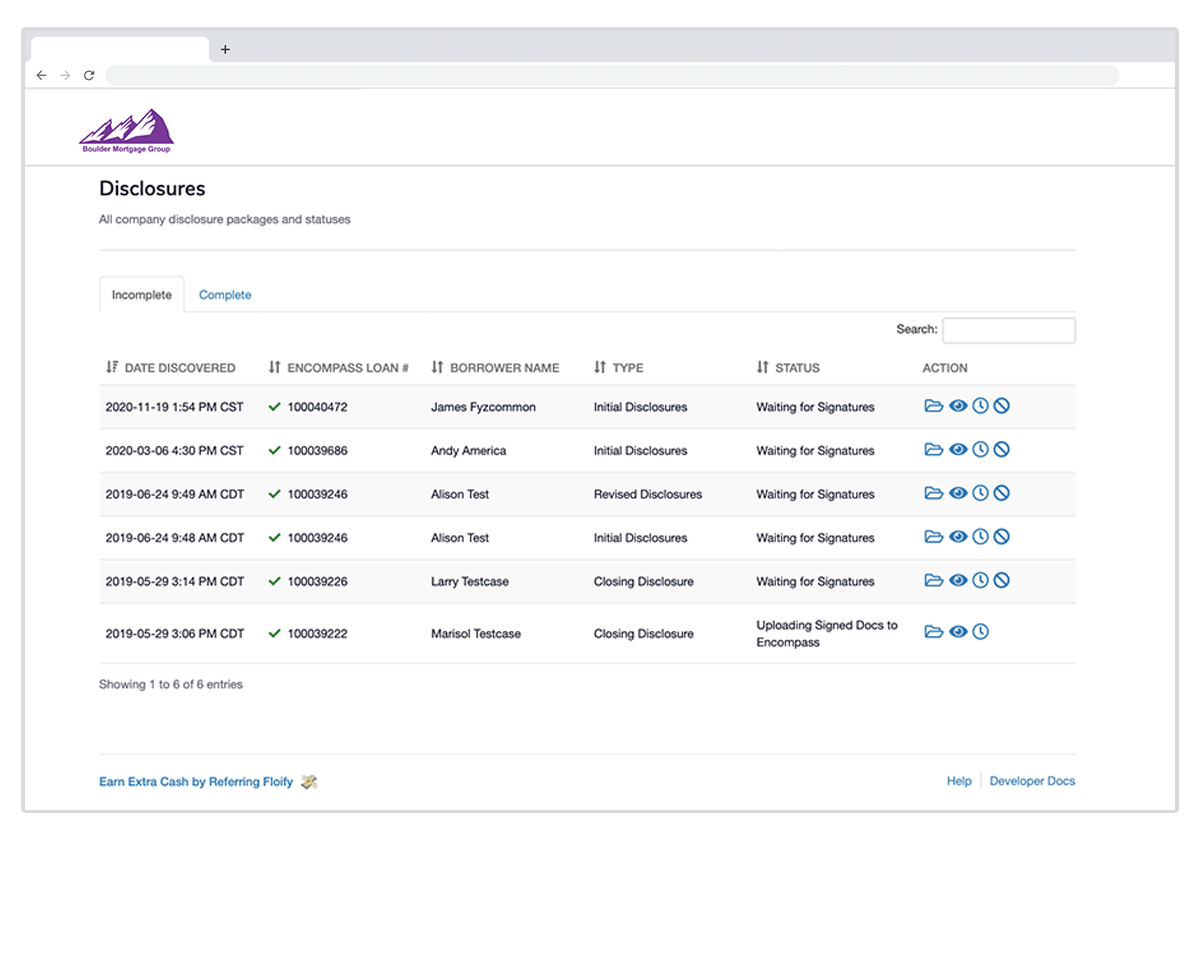Viewport: 1200px width, 974px height.
Task: Click eye icon for Marisol Testcase
Action: [x=958, y=632]
